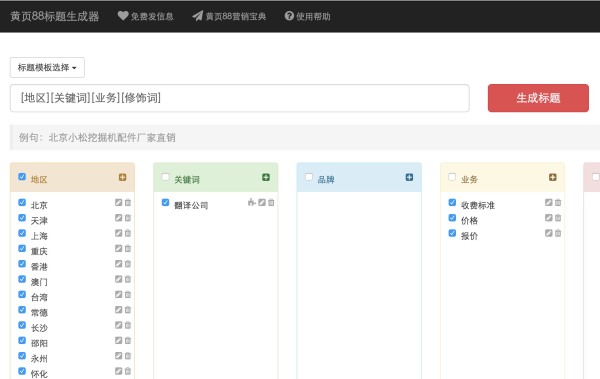The height and width of the screenshot is (379, 600).
Task: Uncheck the 价格 checkbox
Action: pyautogui.click(x=452, y=217)
